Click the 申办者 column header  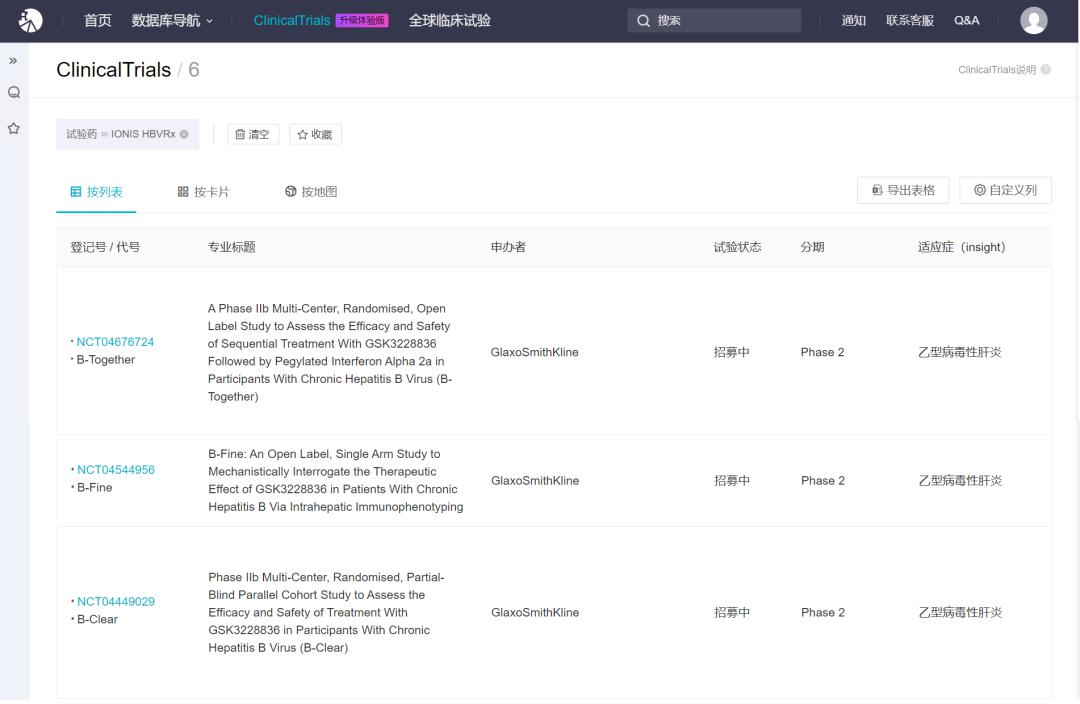click(508, 247)
